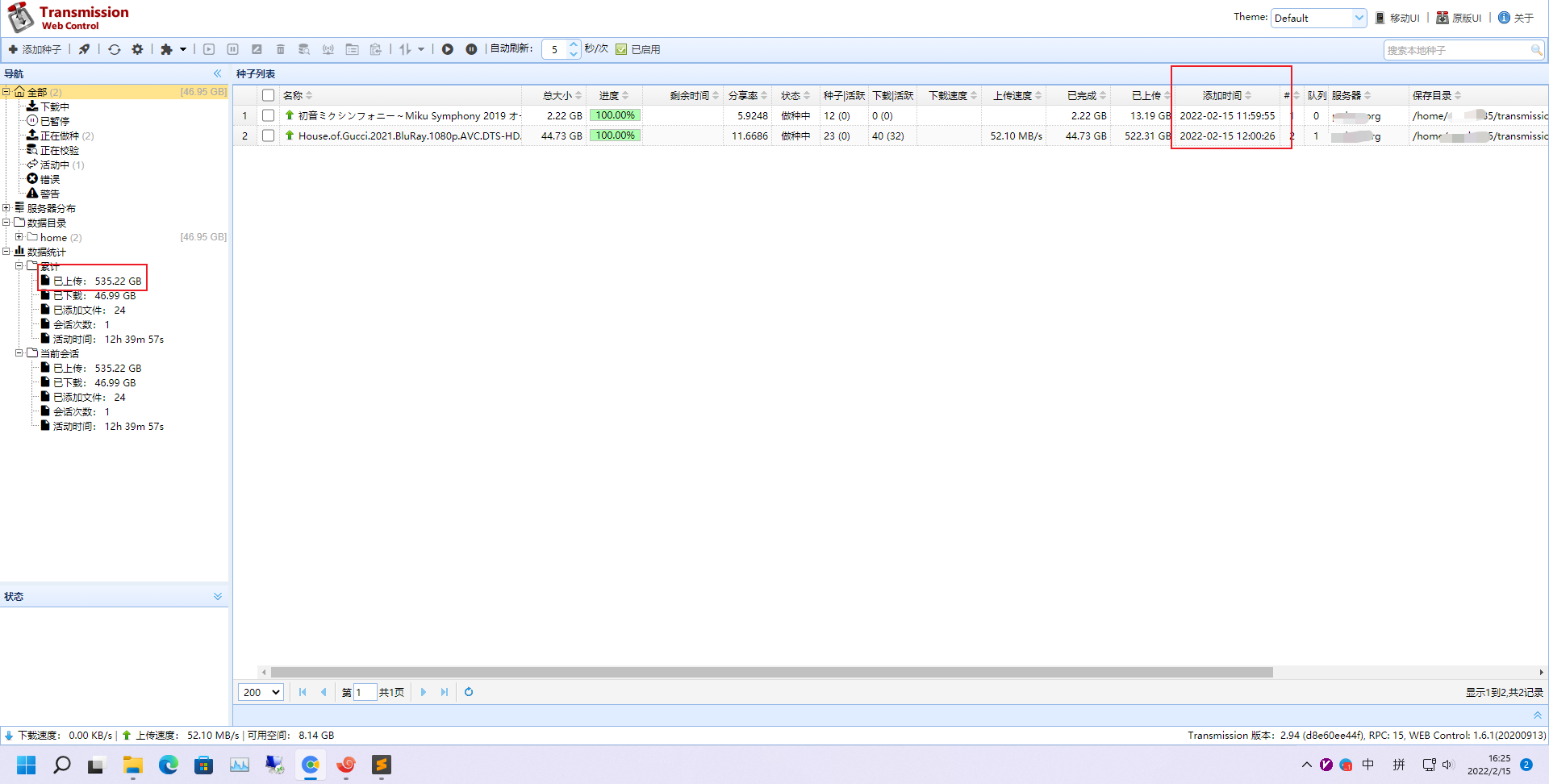Increase refresh interval with up arrow
1549x784 pixels.
(x=574, y=44)
